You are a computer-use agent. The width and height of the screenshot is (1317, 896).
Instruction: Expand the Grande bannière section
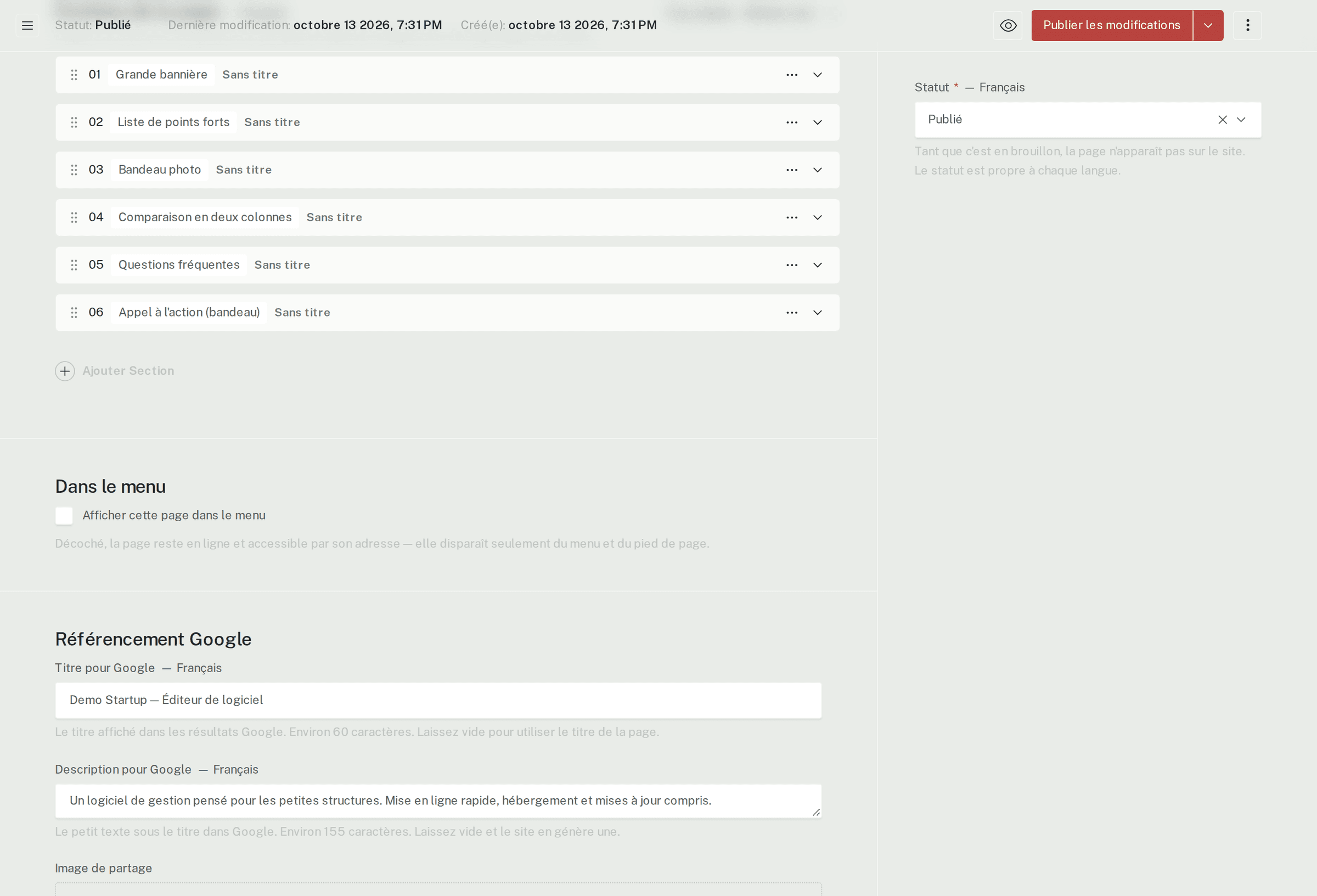(818, 75)
